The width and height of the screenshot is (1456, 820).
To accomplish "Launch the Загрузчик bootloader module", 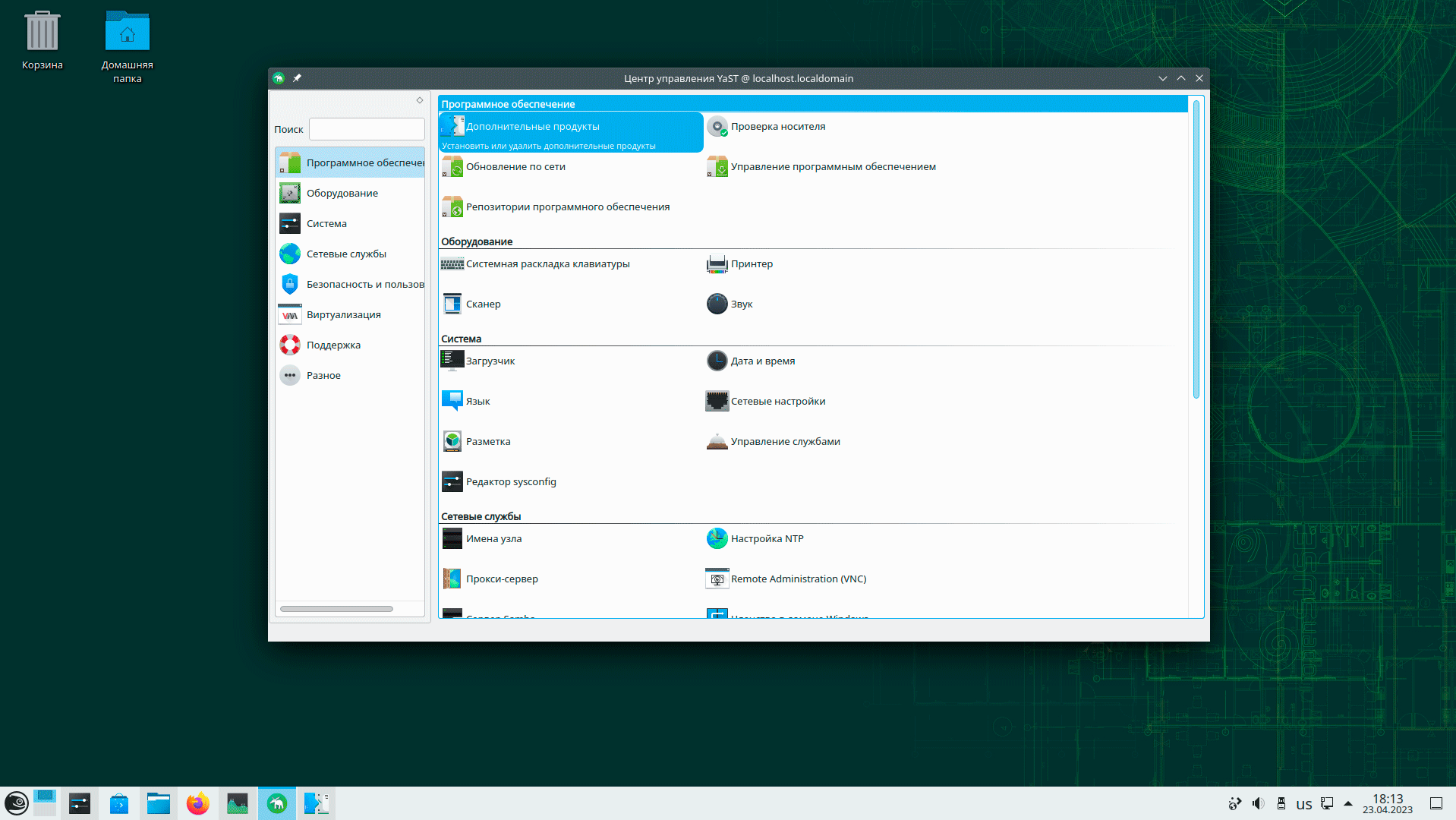I will coord(490,361).
